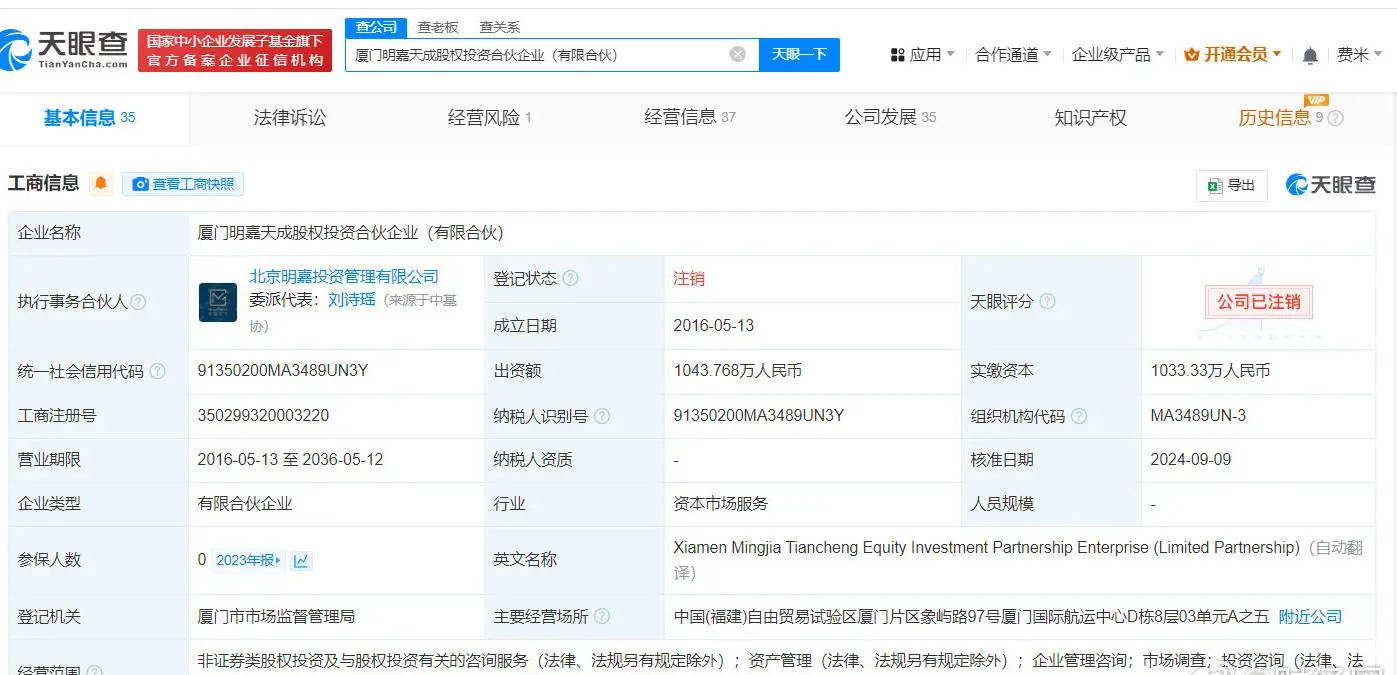This screenshot has height=675, width=1397.
Task: Open the 北京明嘉投资管理有限公司 link
Action: click(x=344, y=277)
